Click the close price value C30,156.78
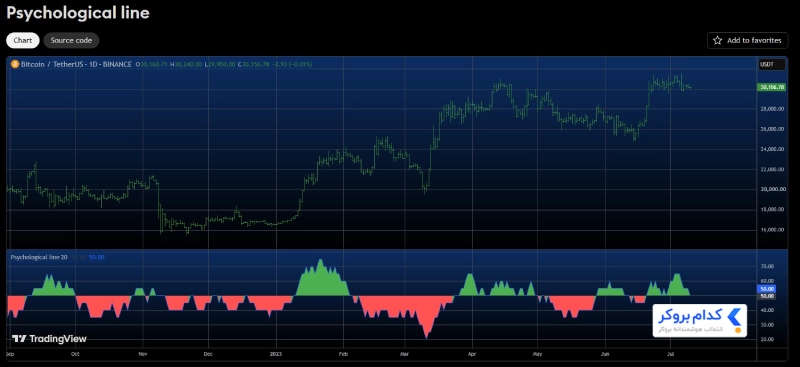Screen dimensions: 800x367 point(255,64)
